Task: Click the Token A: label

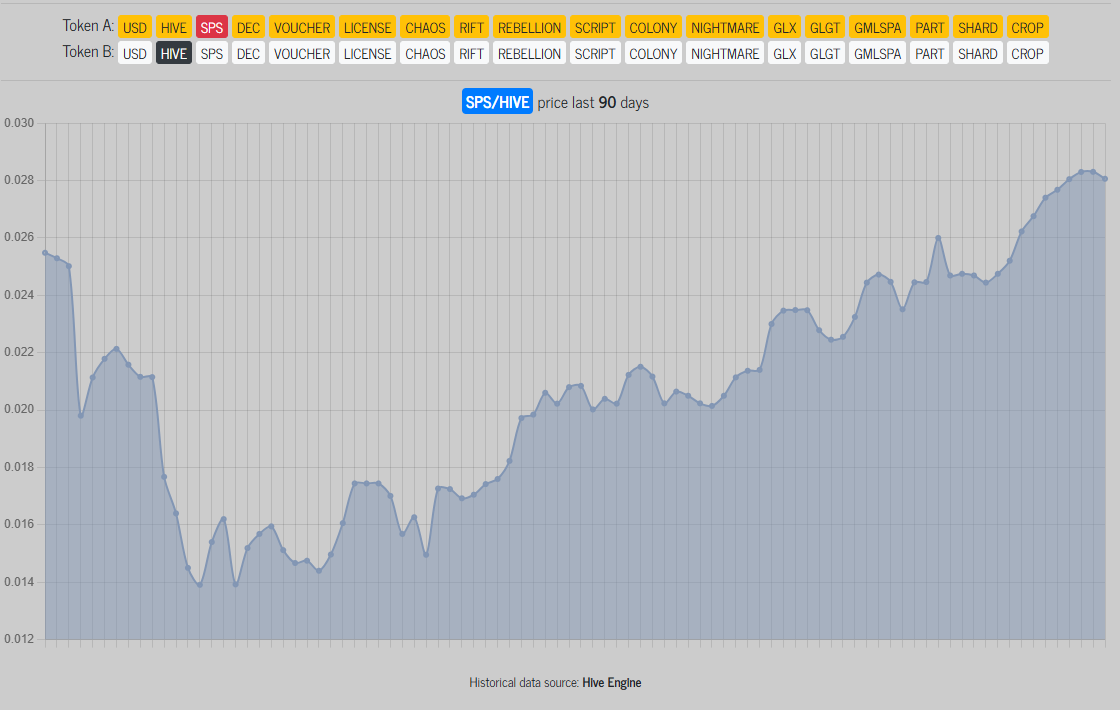Action: (89, 26)
